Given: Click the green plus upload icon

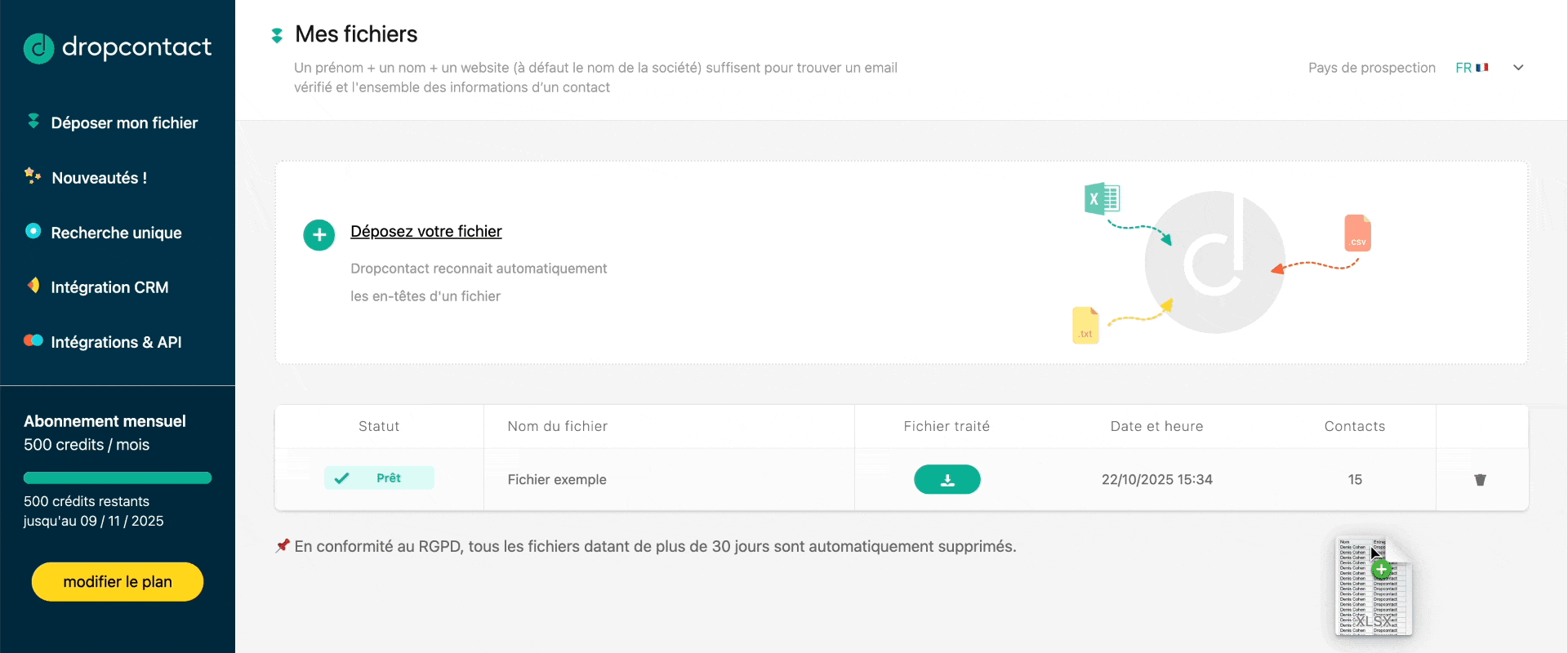Looking at the screenshot, I should pyautogui.click(x=319, y=235).
